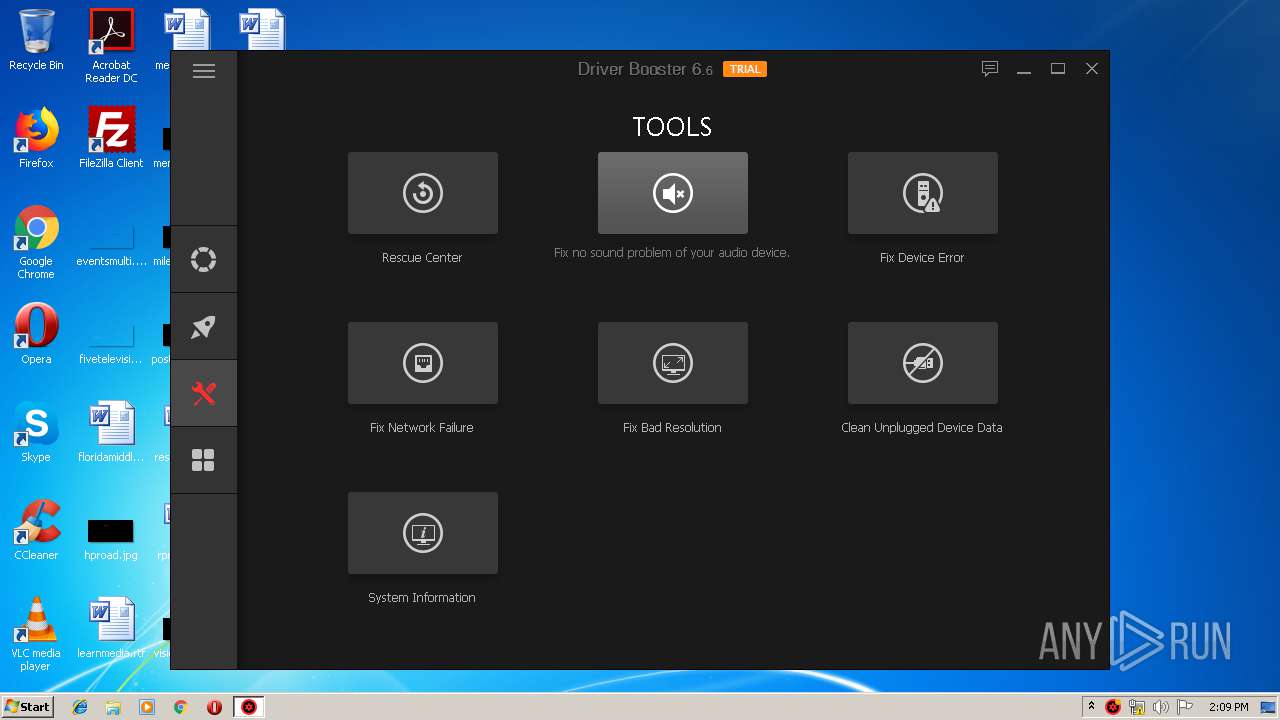Click the System Information label
The height and width of the screenshot is (720, 1280).
point(422,597)
